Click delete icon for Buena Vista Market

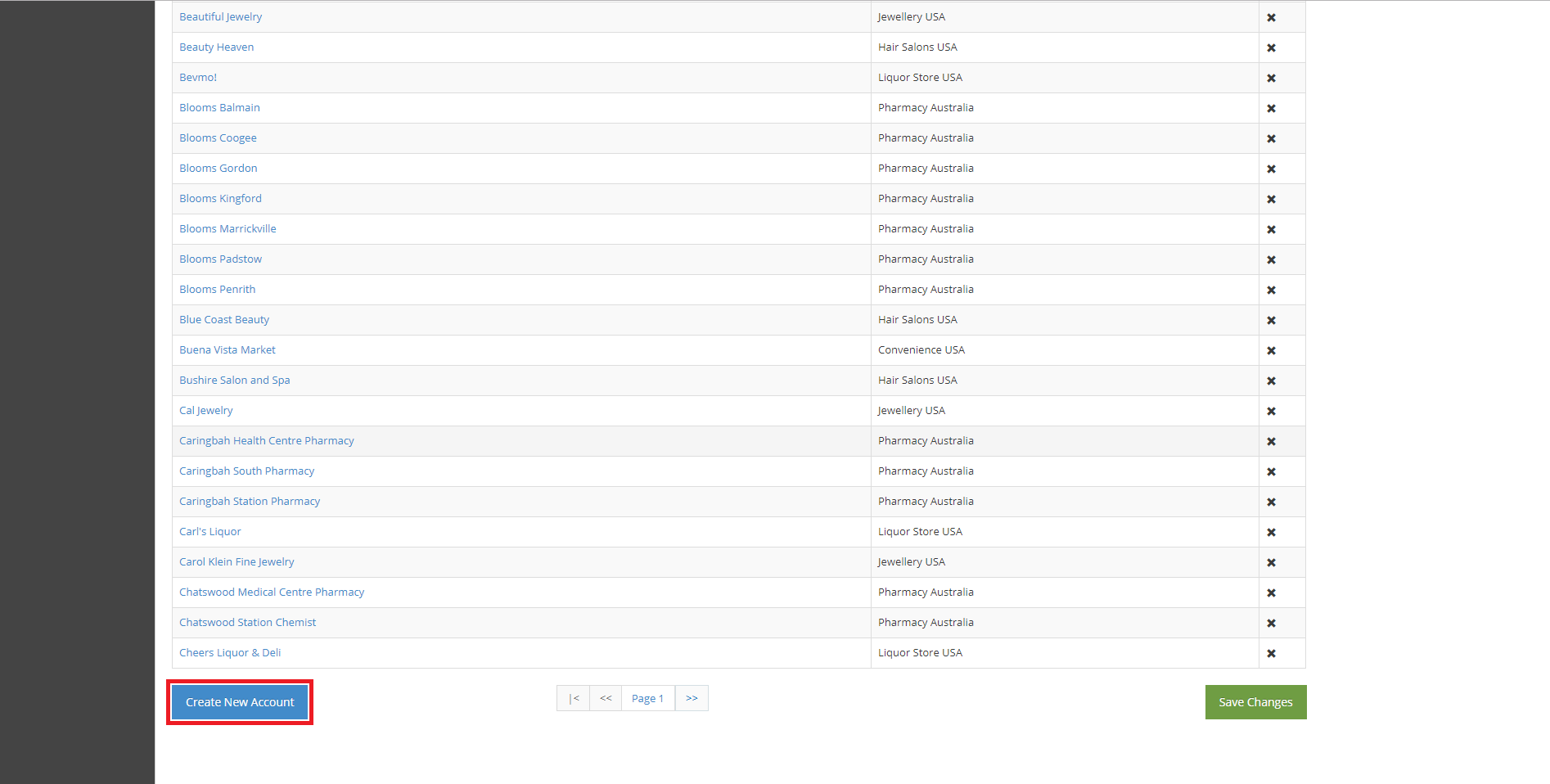tap(1271, 350)
